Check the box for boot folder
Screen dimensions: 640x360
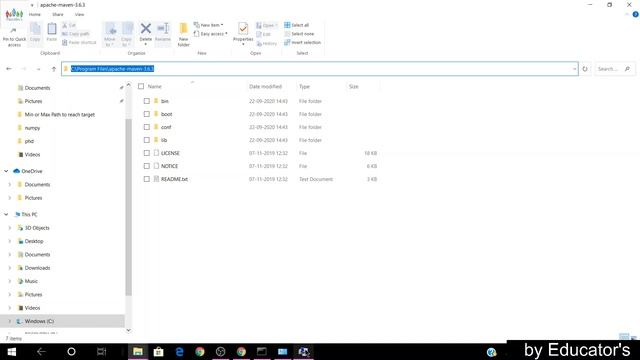[147, 114]
